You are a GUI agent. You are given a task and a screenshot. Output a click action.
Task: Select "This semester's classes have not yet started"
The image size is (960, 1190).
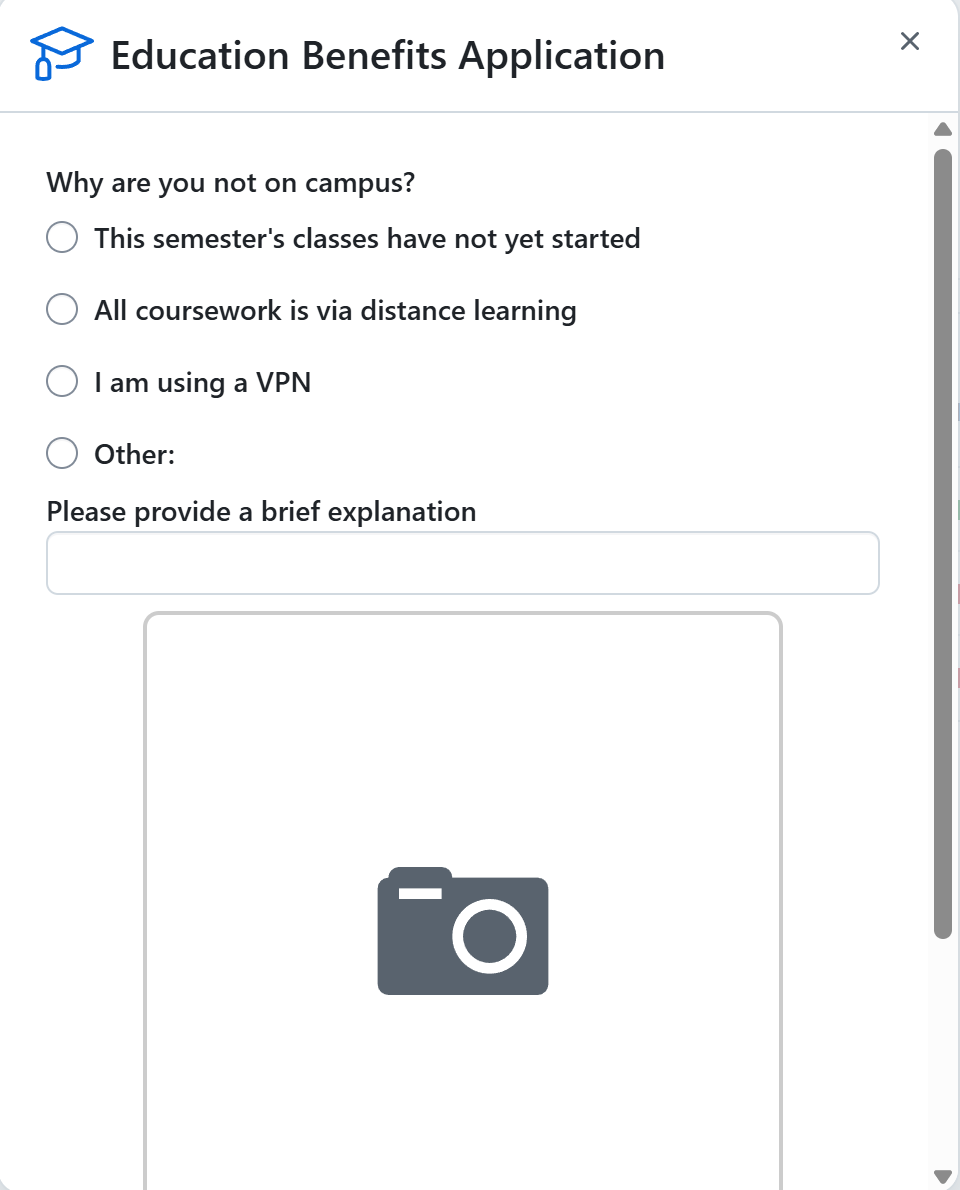(61, 237)
